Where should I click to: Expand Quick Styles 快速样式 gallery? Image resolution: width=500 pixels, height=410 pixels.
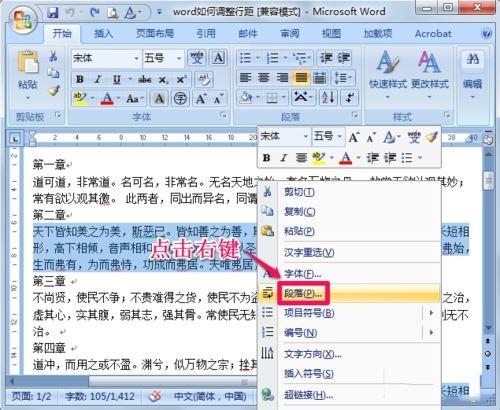[388, 75]
